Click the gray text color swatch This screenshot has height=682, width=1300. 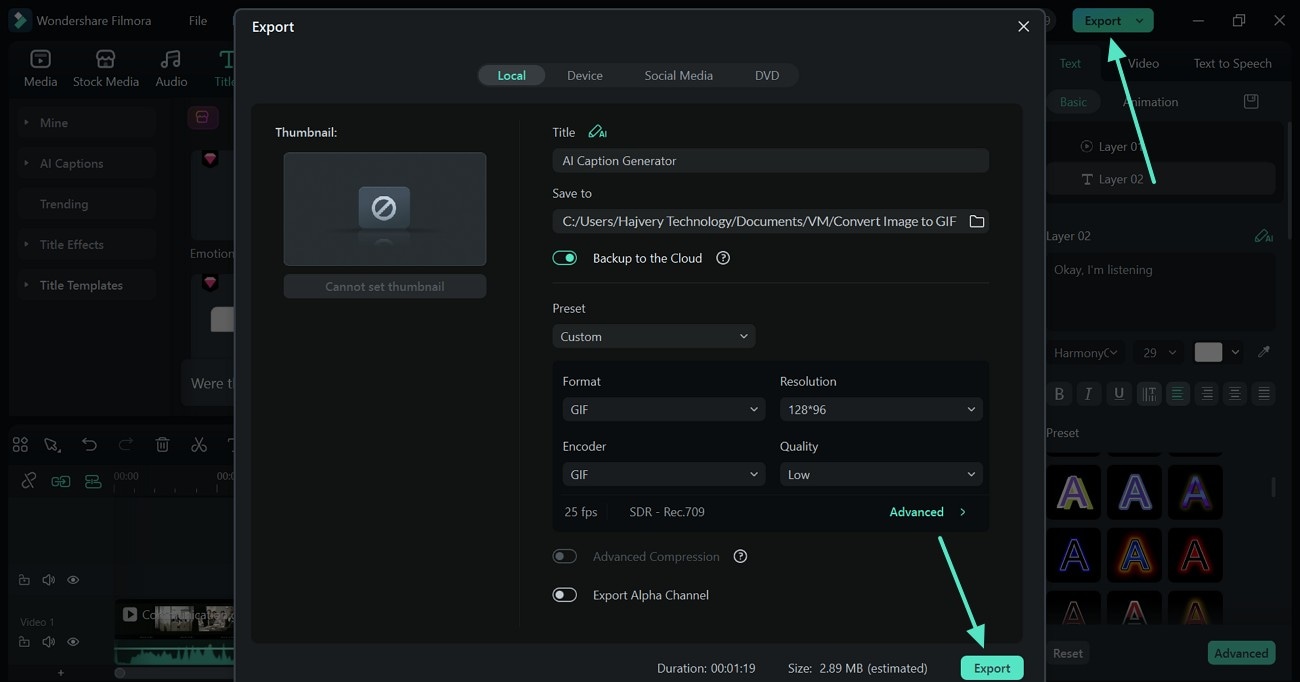(x=1208, y=352)
